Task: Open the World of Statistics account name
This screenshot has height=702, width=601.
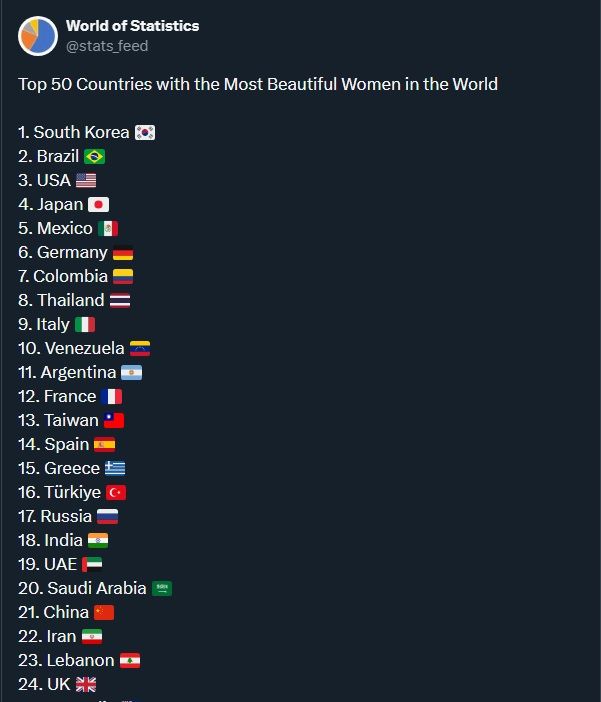Action: [x=132, y=26]
